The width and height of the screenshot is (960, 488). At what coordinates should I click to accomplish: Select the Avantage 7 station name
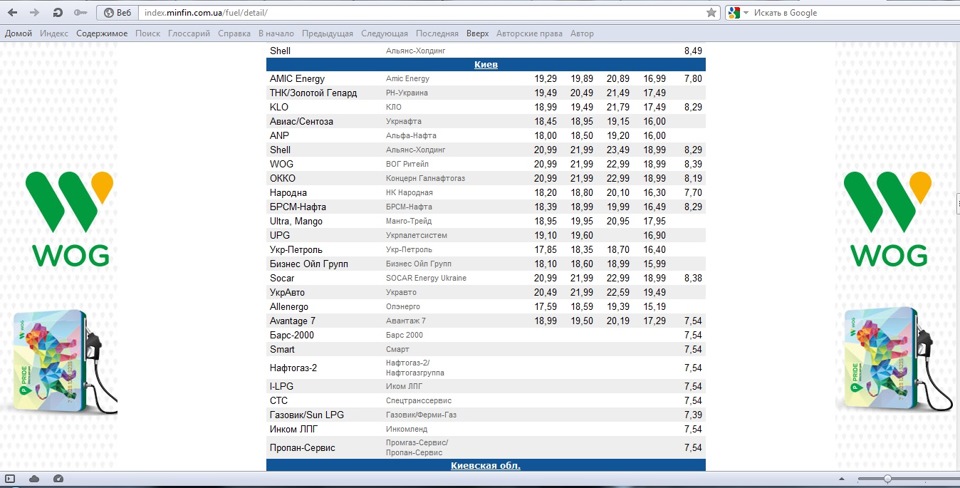click(x=293, y=321)
